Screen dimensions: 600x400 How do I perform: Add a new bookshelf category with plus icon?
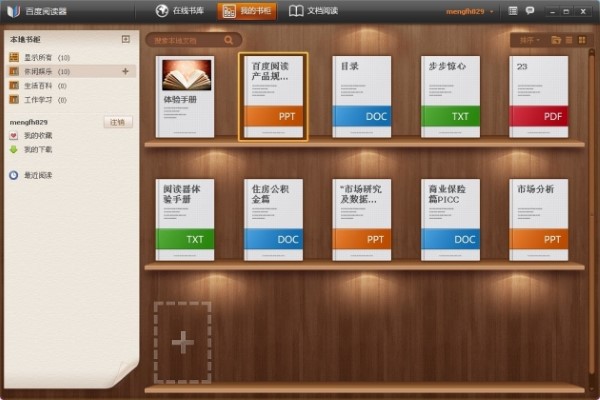click(125, 39)
